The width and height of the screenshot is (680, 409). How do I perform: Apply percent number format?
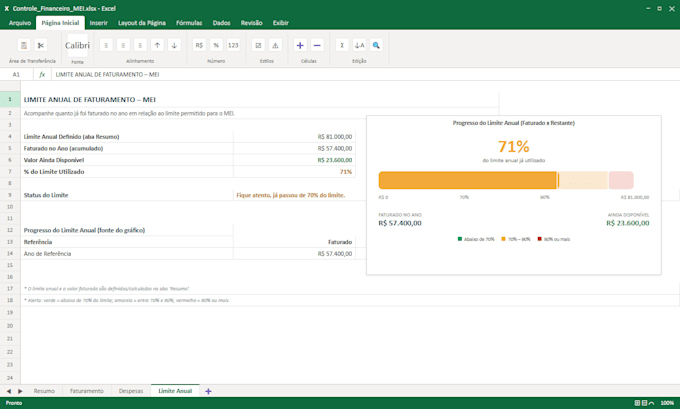216,45
